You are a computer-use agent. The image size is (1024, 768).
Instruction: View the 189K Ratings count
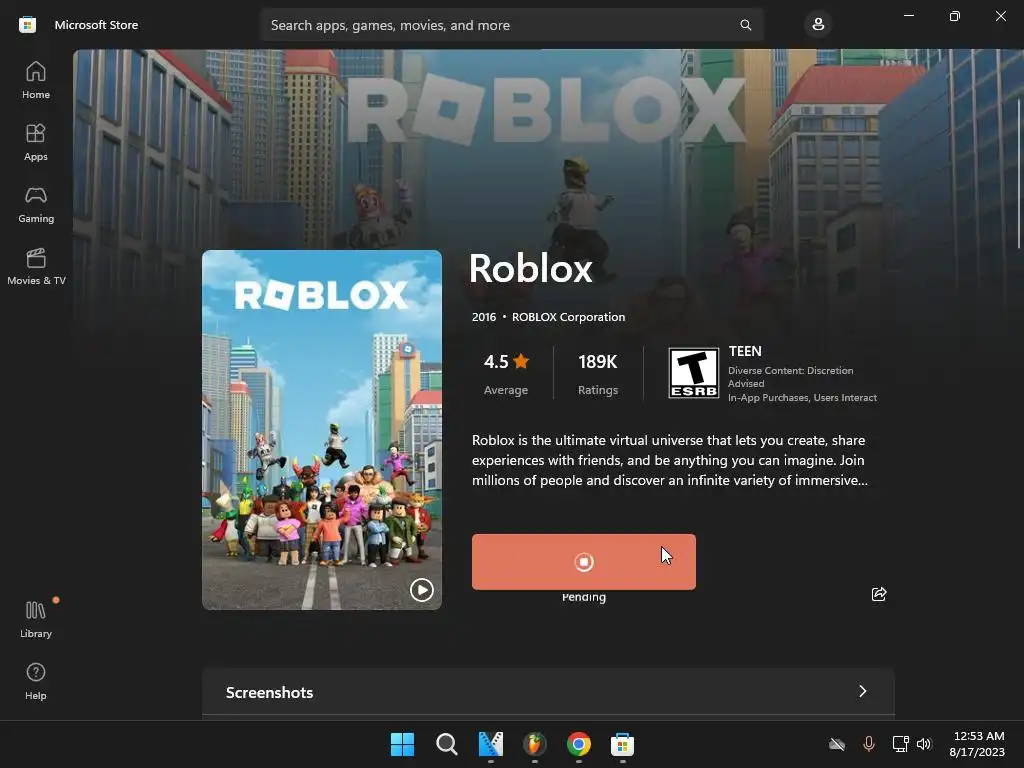[x=598, y=374]
